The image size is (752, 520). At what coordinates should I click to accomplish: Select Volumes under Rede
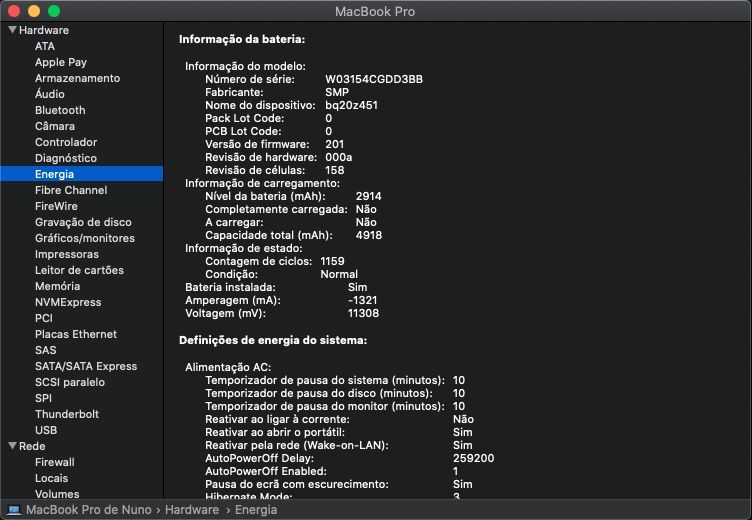tap(57, 494)
